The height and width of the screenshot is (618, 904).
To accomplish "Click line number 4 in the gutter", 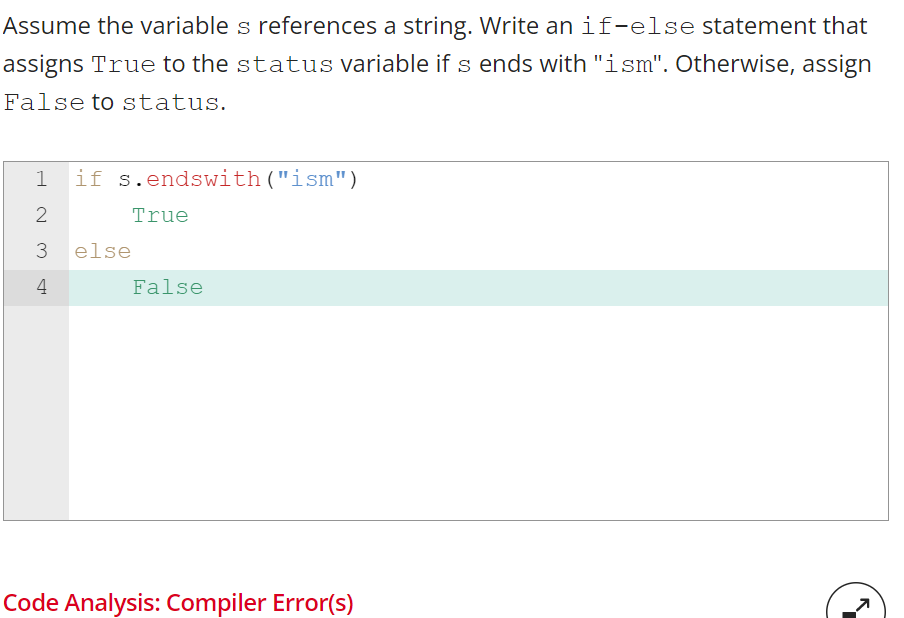I will pyautogui.click(x=41, y=287).
